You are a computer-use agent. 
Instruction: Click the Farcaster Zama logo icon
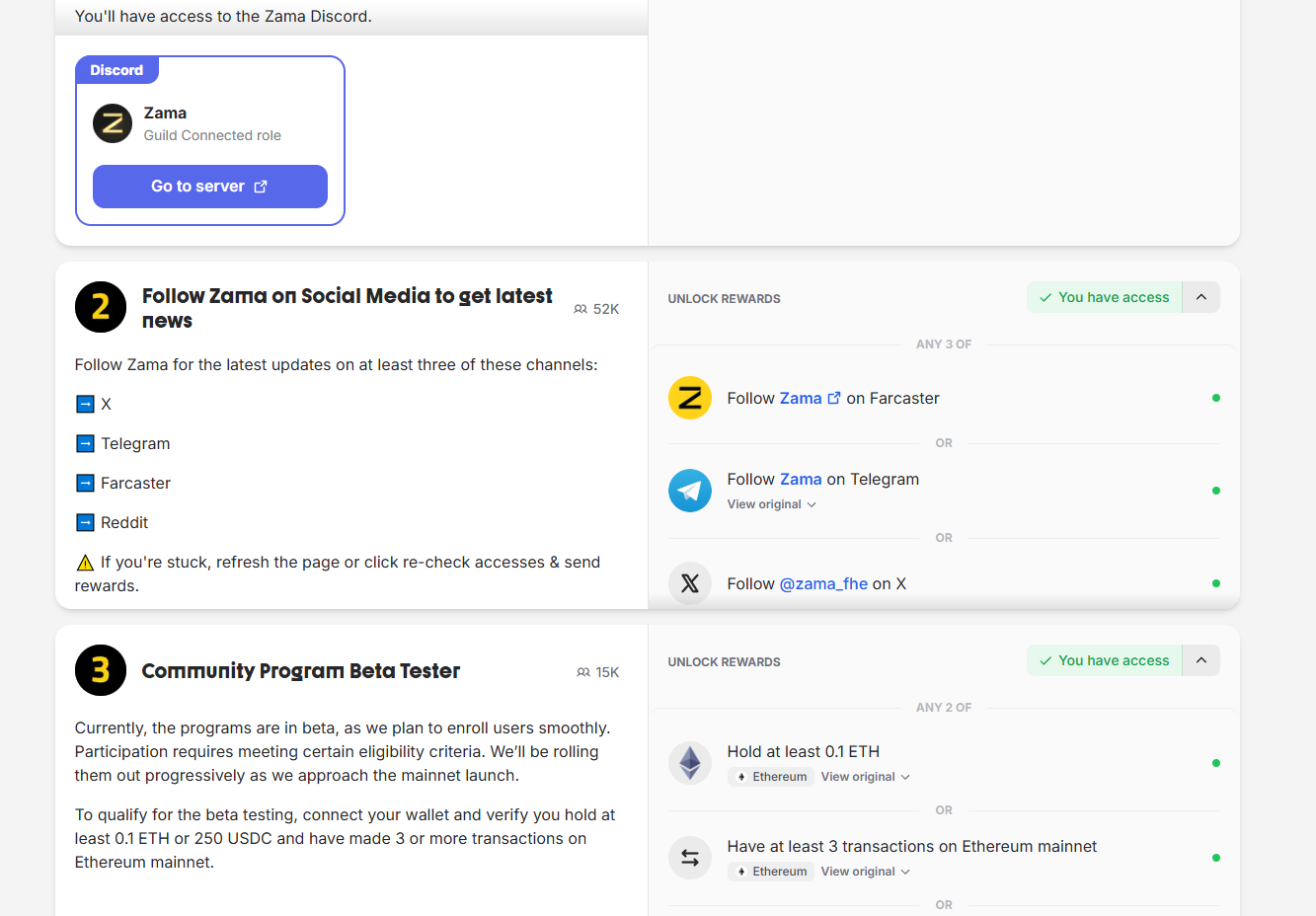pyautogui.click(x=690, y=398)
